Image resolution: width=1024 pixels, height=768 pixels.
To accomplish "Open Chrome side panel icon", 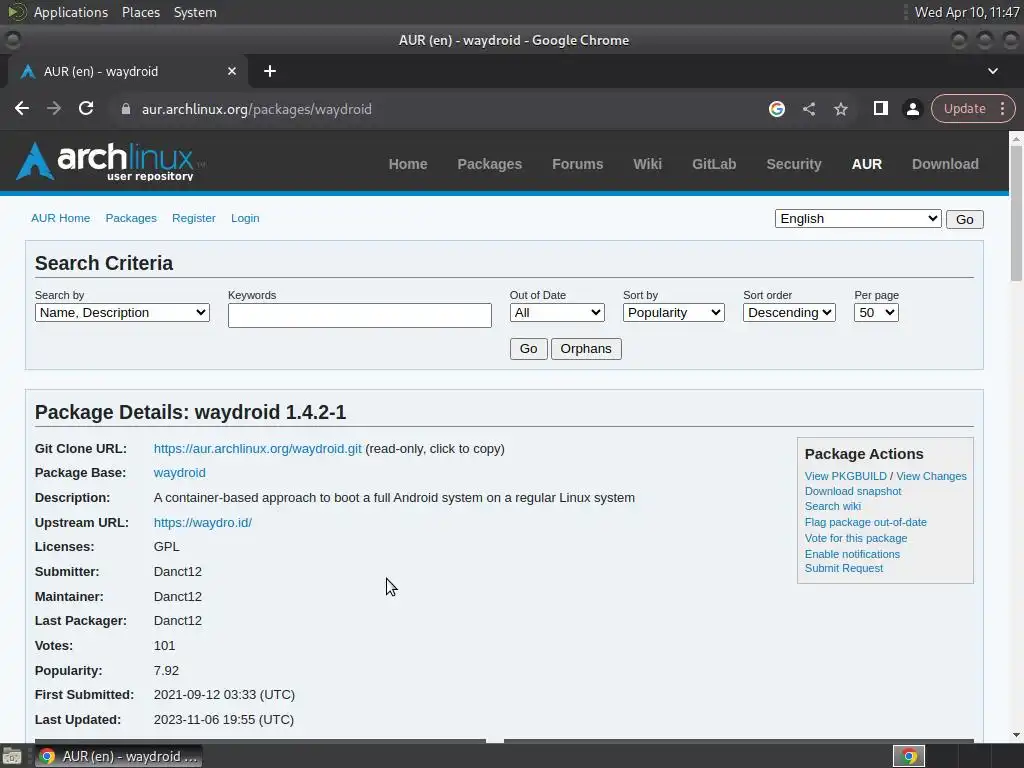I will (880, 108).
